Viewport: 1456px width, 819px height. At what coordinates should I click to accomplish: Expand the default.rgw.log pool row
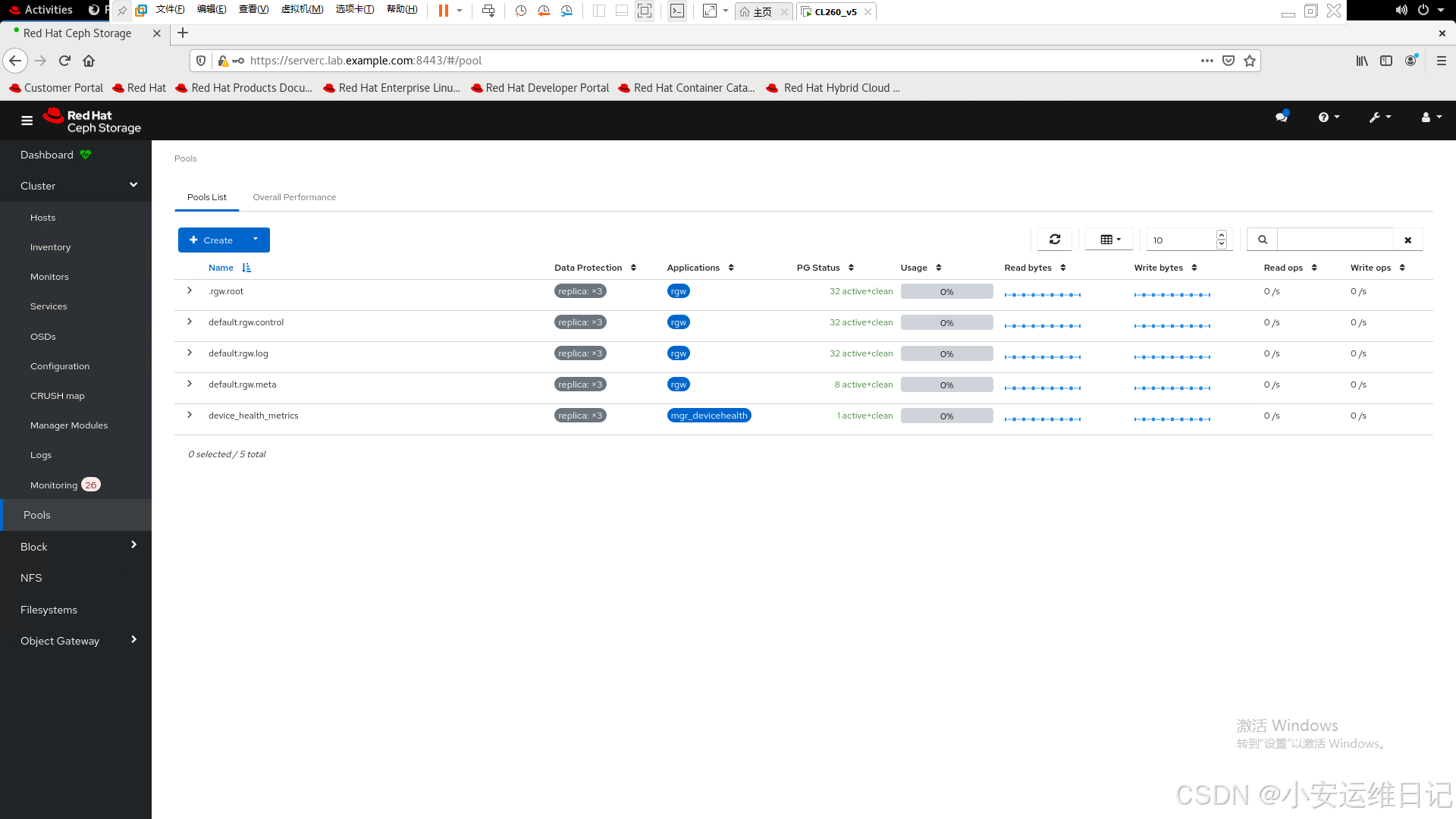(x=190, y=353)
